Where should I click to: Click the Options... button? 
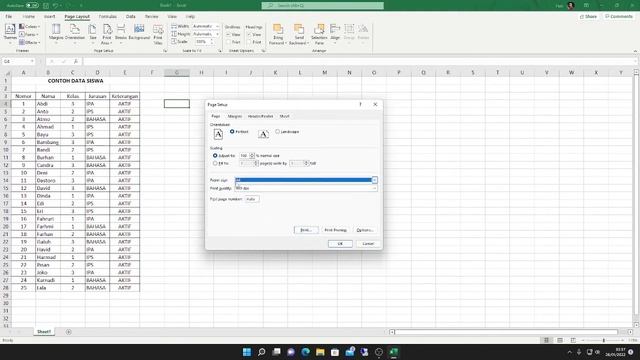pyautogui.click(x=365, y=230)
